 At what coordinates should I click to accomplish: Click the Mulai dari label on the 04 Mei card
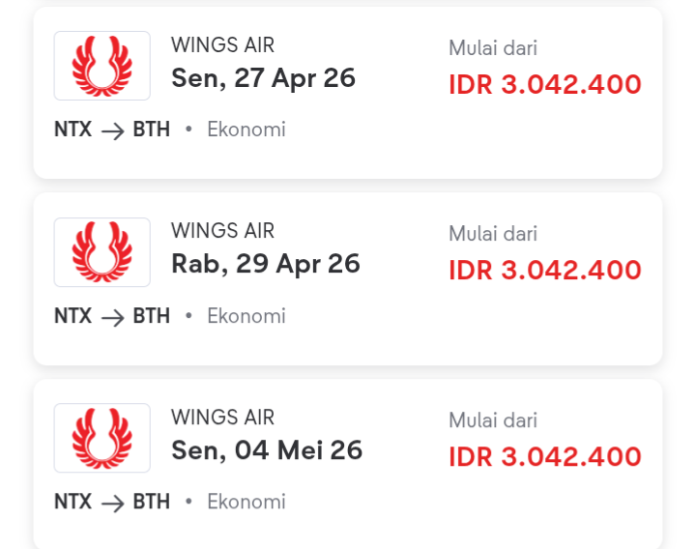(492, 420)
